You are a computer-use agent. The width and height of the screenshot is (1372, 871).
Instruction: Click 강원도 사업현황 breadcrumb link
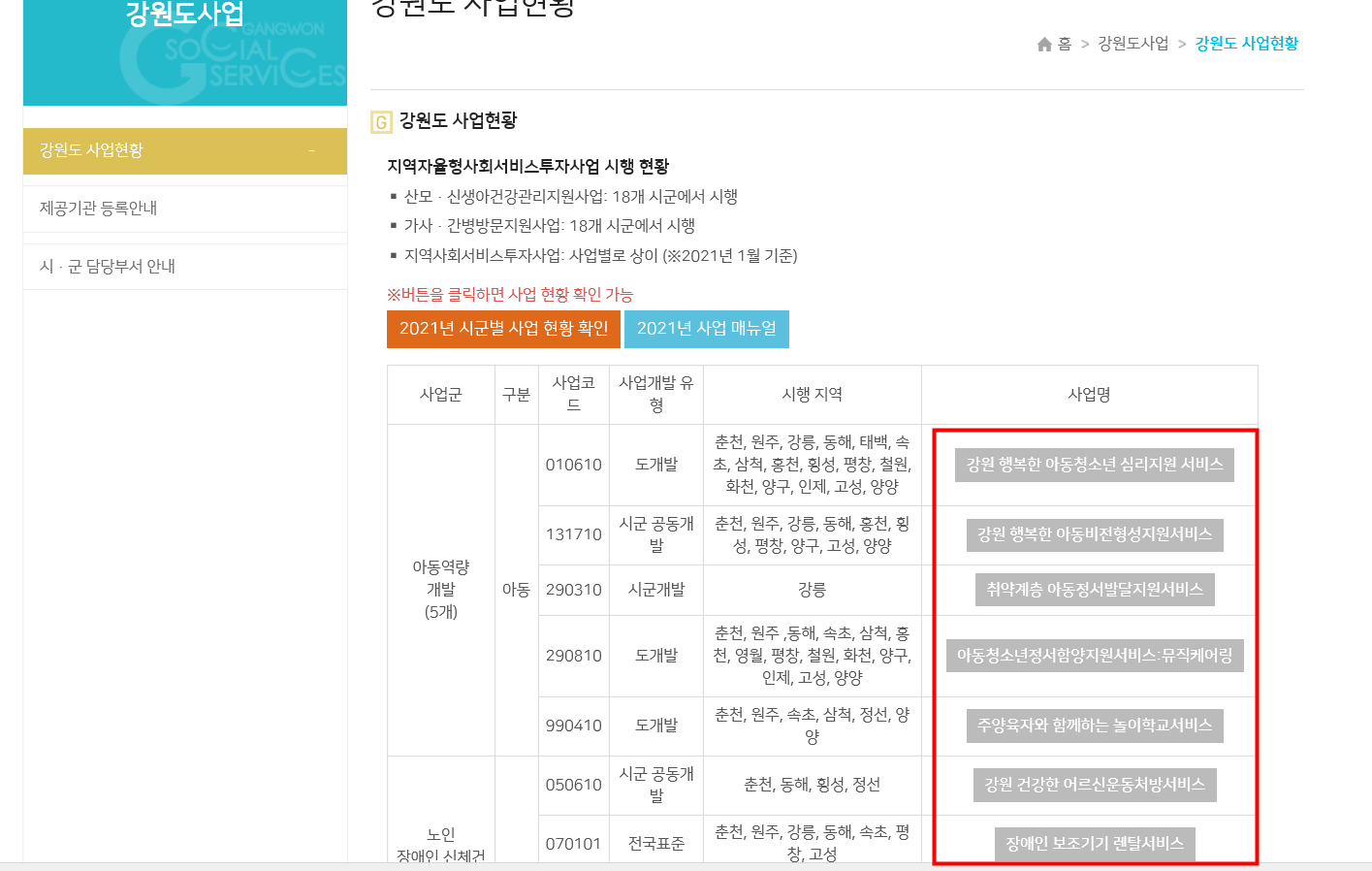click(x=1246, y=44)
